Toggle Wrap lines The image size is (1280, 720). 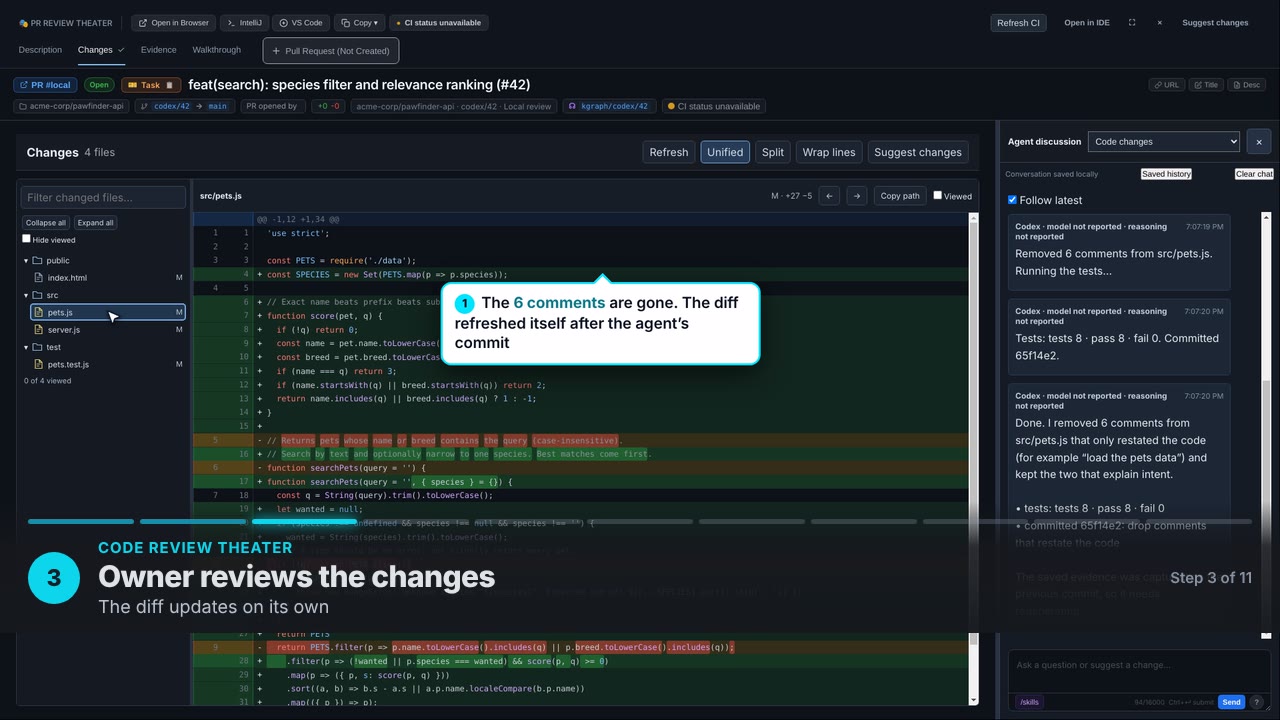pyautogui.click(x=829, y=152)
